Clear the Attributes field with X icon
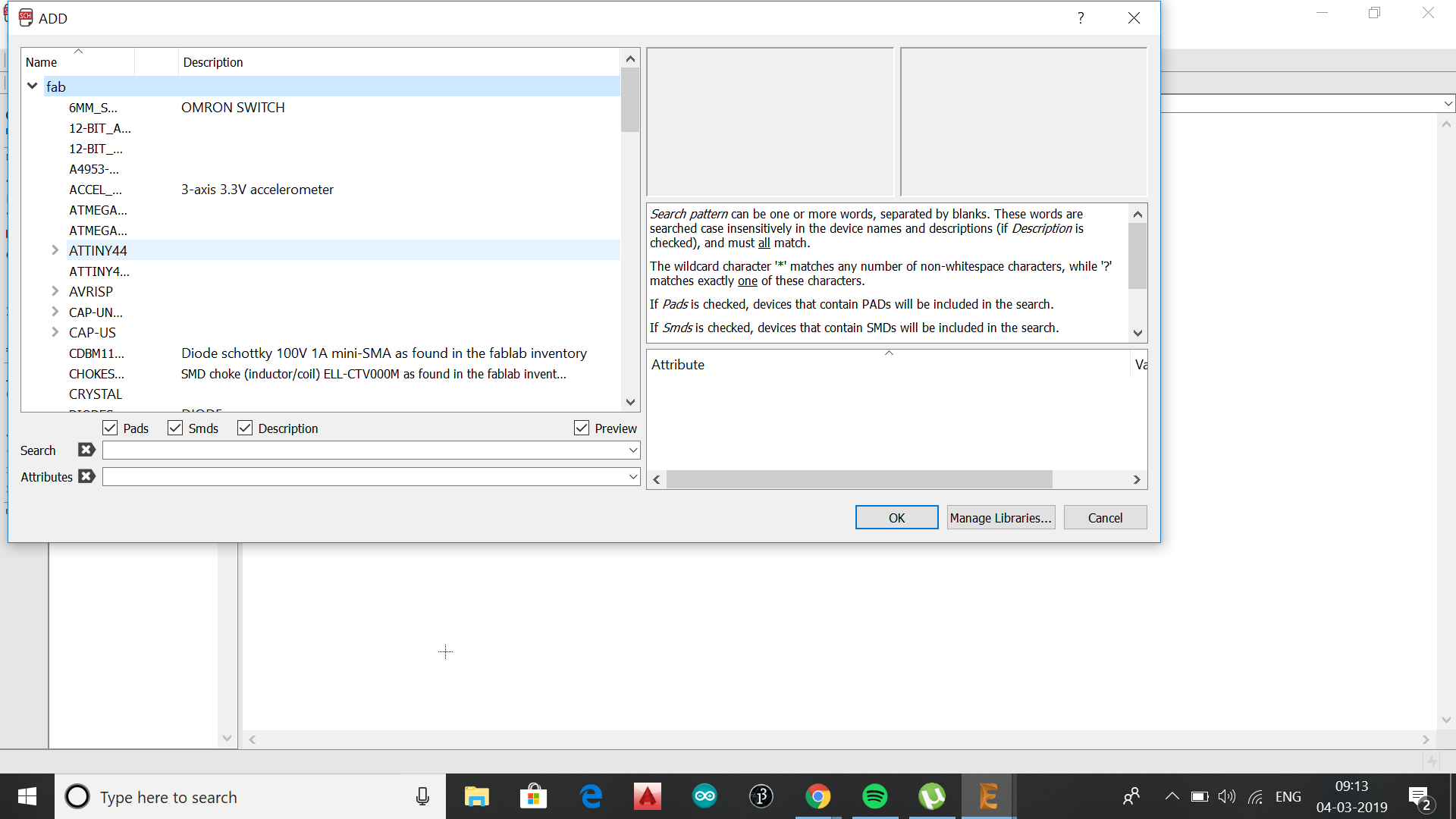The image size is (1456, 819). (86, 476)
